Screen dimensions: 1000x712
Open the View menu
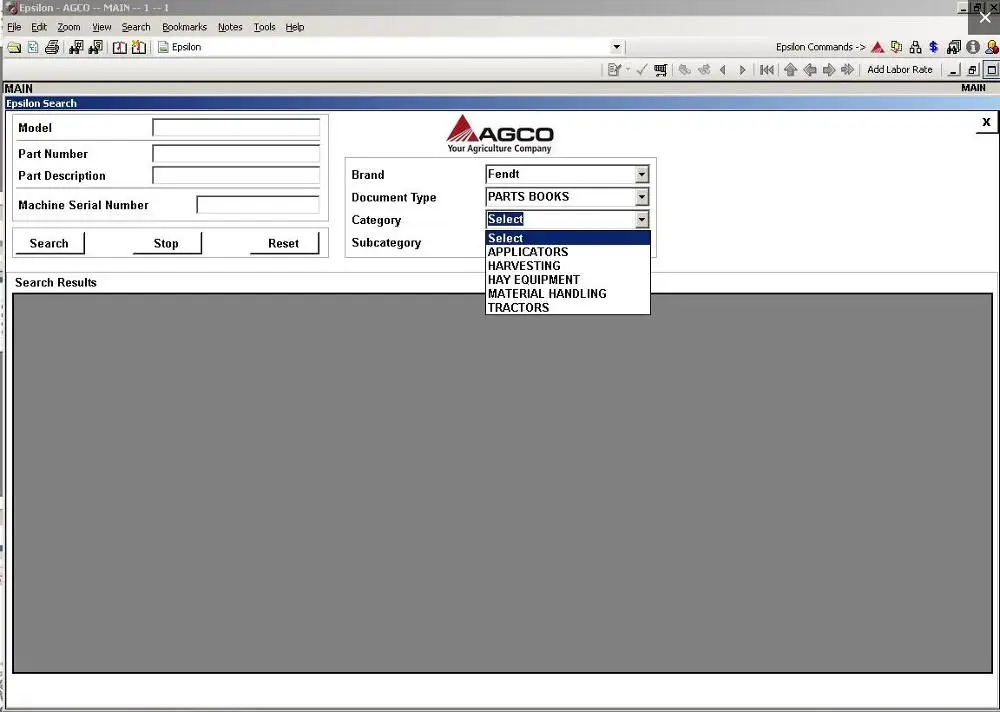[x=101, y=27]
